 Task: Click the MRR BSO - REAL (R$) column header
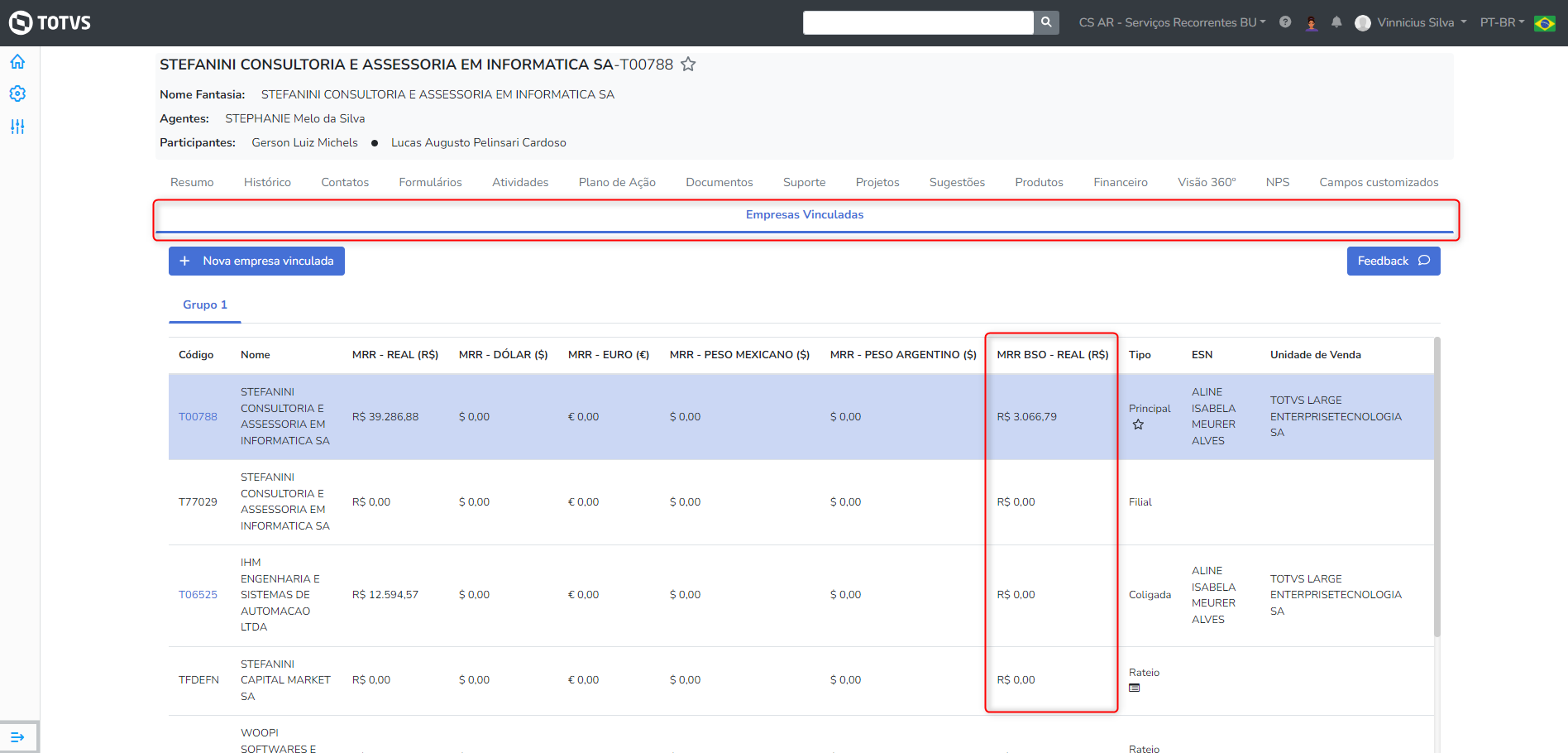1053,354
